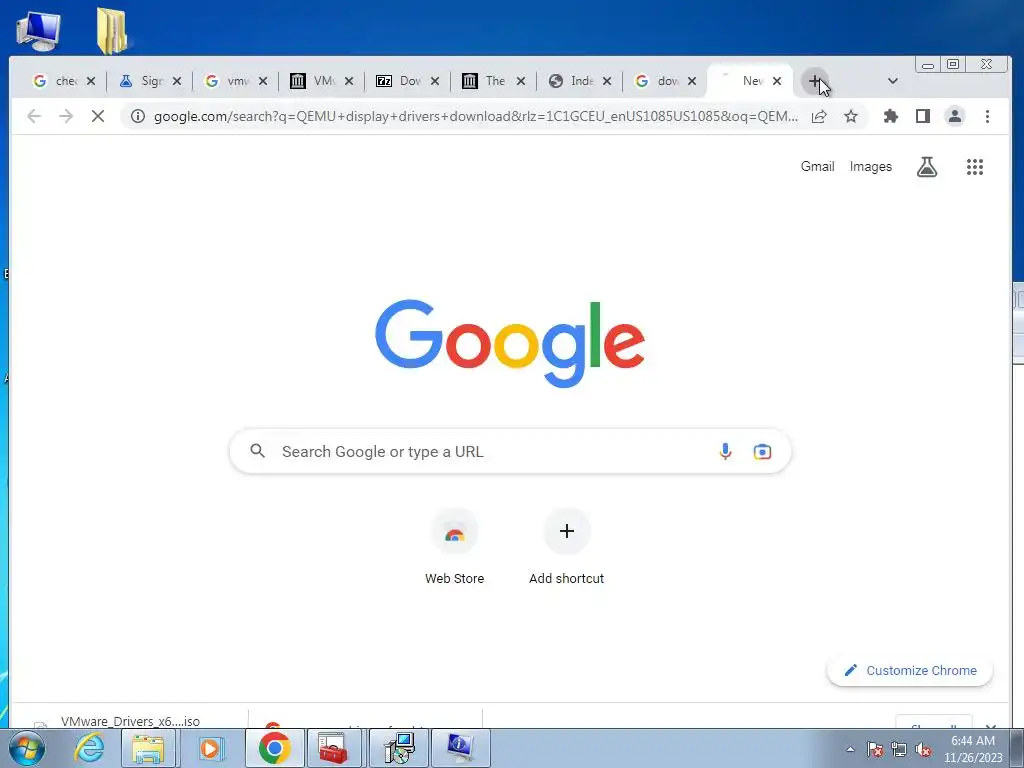Open Windows Media Player from taskbar
Image resolution: width=1024 pixels, height=768 pixels.
210,748
